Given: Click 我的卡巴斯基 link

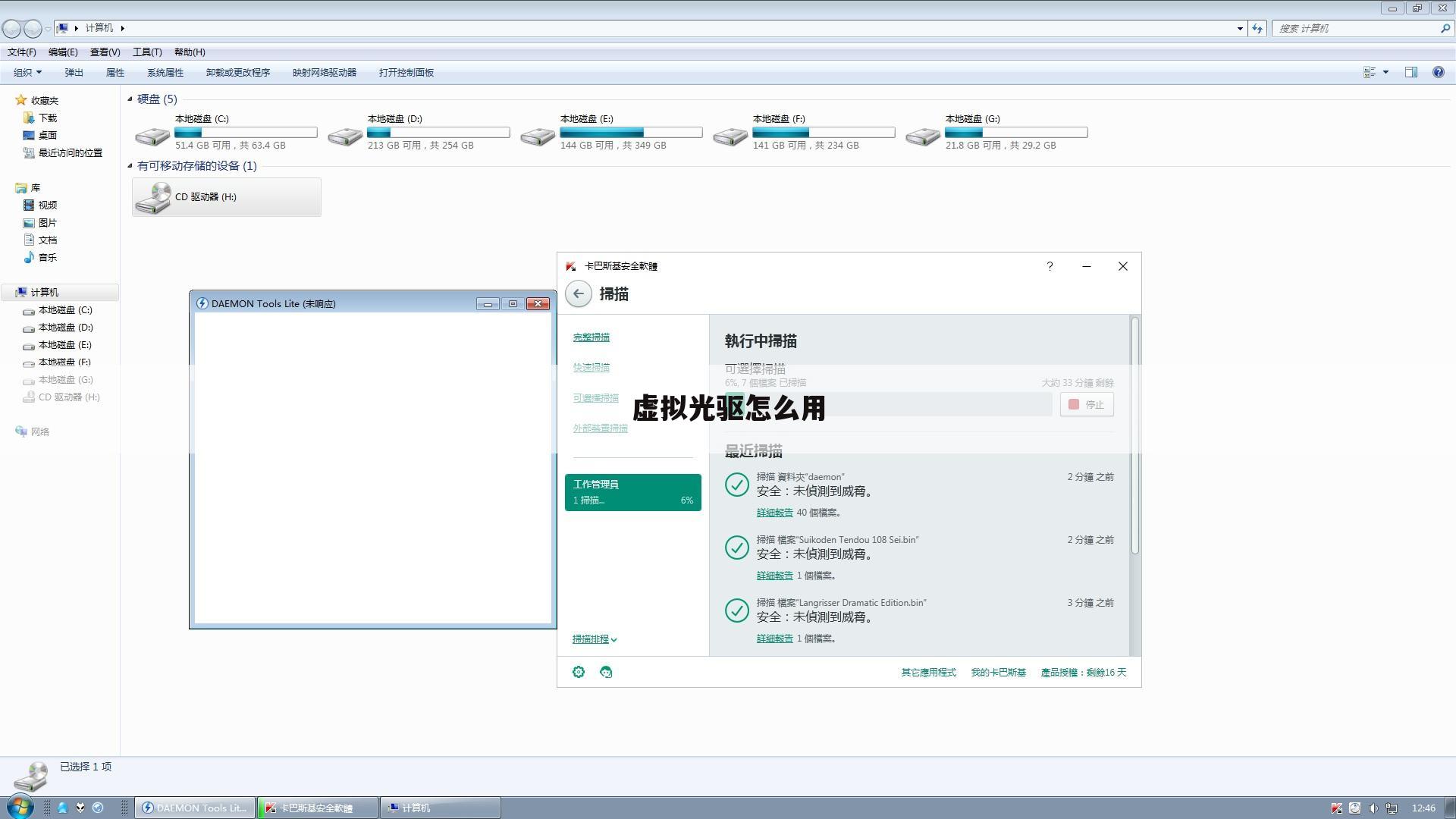Looking at the screenshot, I should tap(998, 673).
